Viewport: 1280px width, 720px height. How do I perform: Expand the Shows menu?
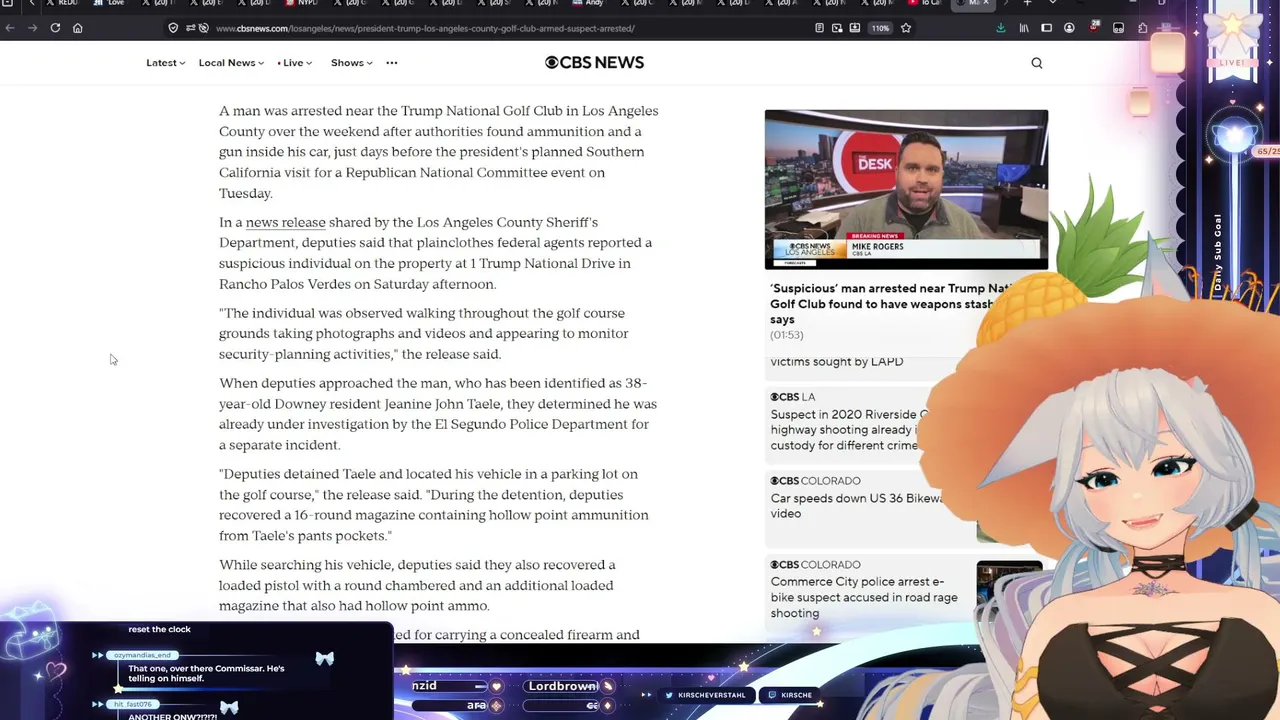(x=352, y=63)
